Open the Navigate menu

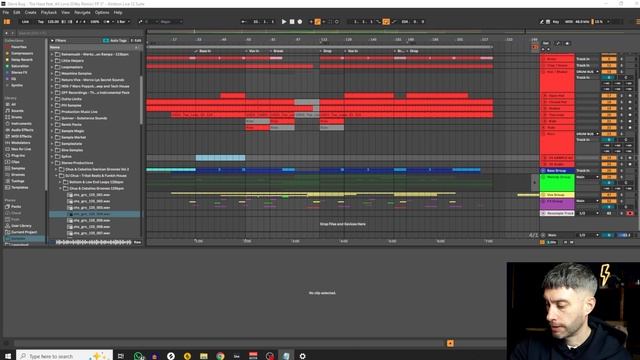click(82, 13)
